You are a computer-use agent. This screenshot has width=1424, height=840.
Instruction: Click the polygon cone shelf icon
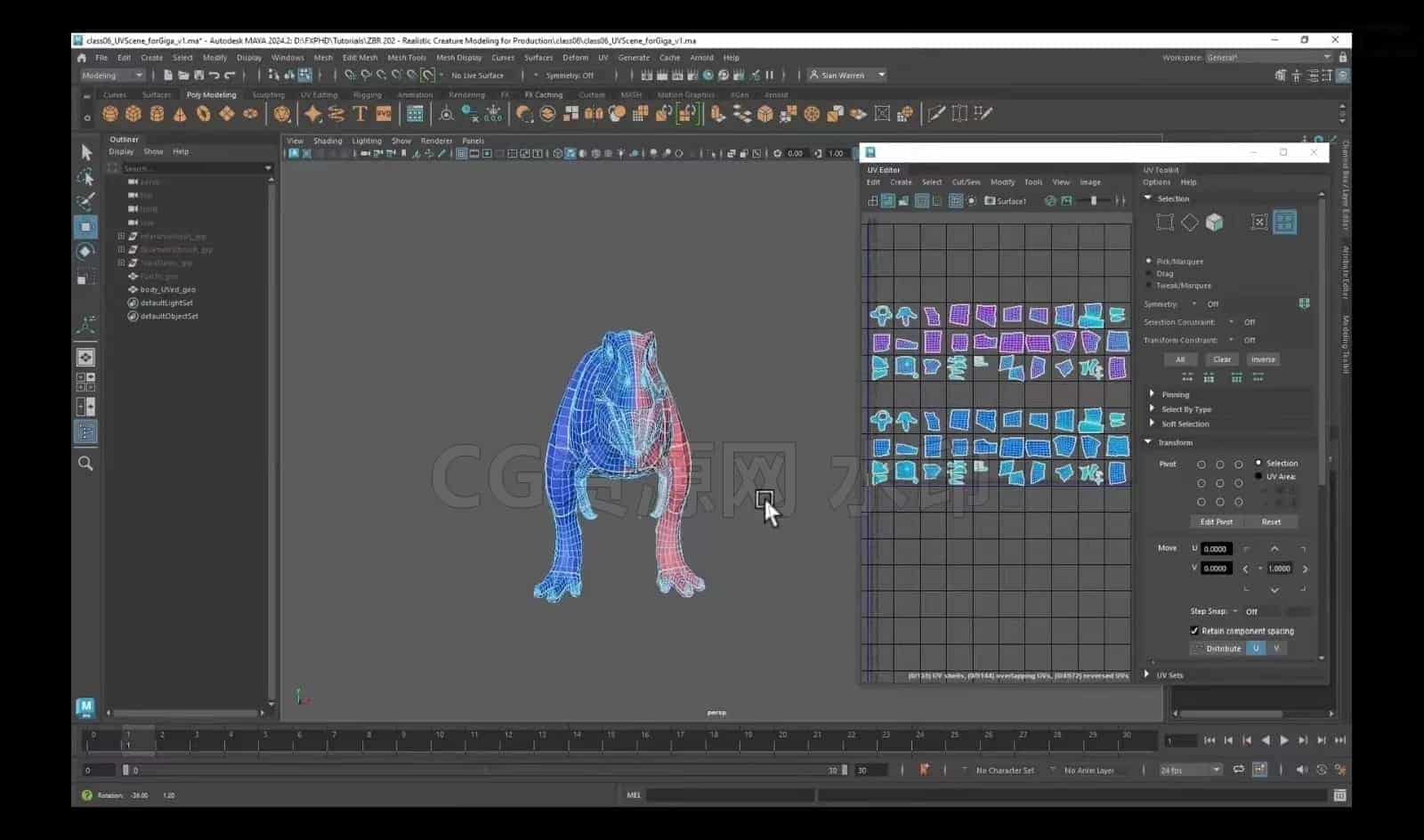[180, 114]
